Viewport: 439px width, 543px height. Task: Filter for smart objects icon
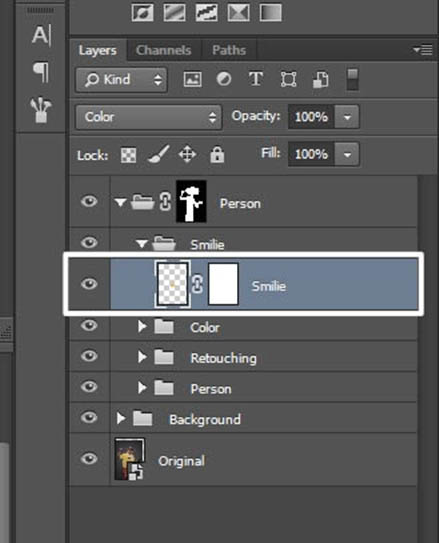(x=321, y=80)
